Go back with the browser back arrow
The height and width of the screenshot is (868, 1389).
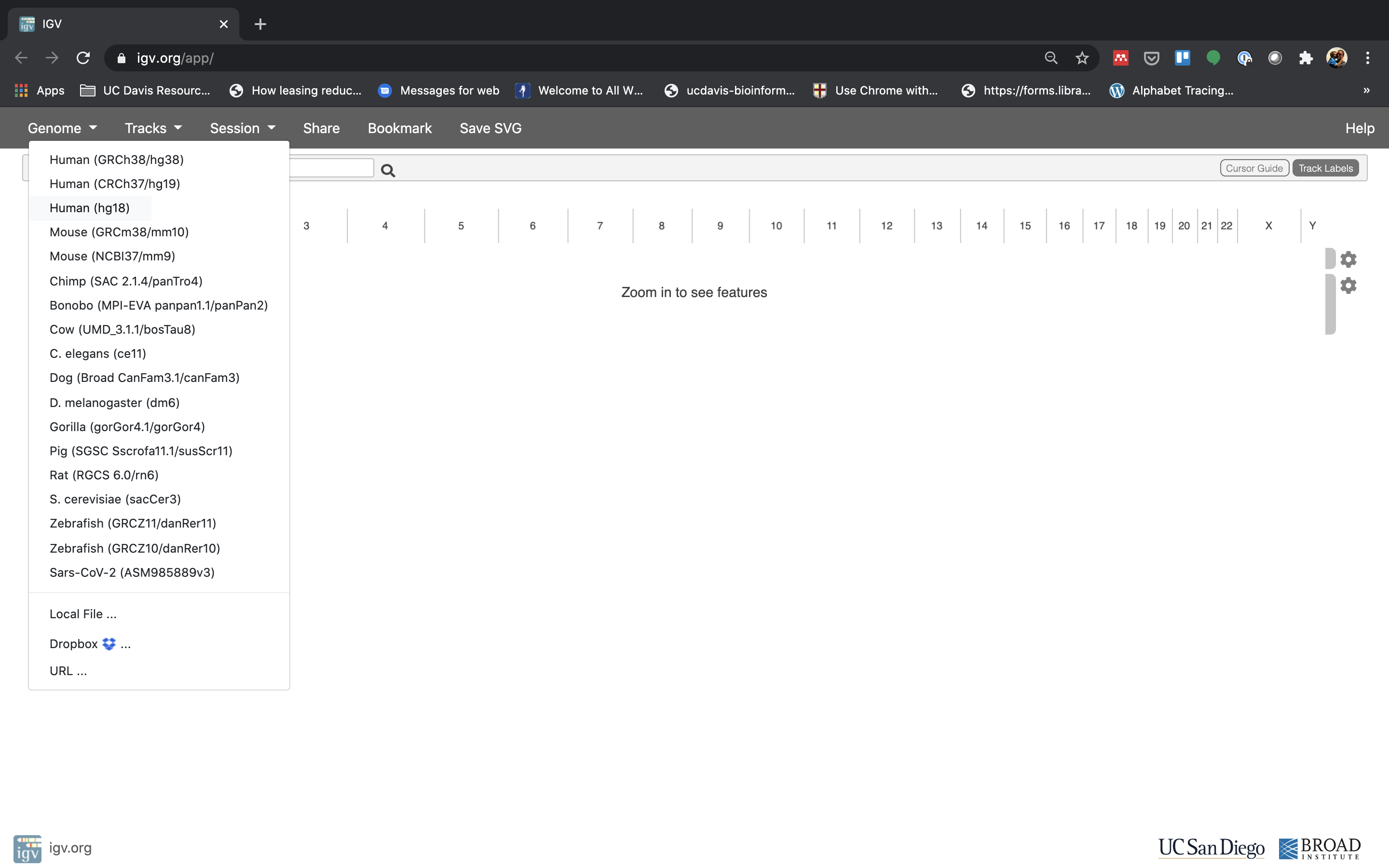[x=21, y=58]
